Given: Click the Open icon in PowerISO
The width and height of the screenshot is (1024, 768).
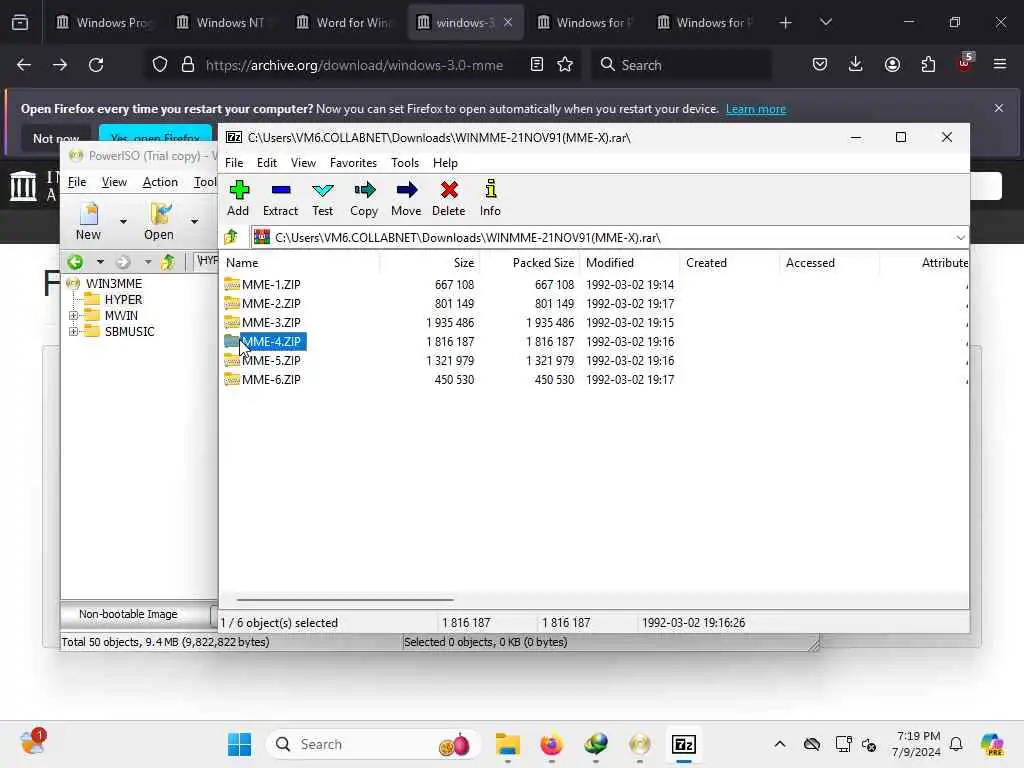Looking at the screenshot, I should (x=159, y=221).
